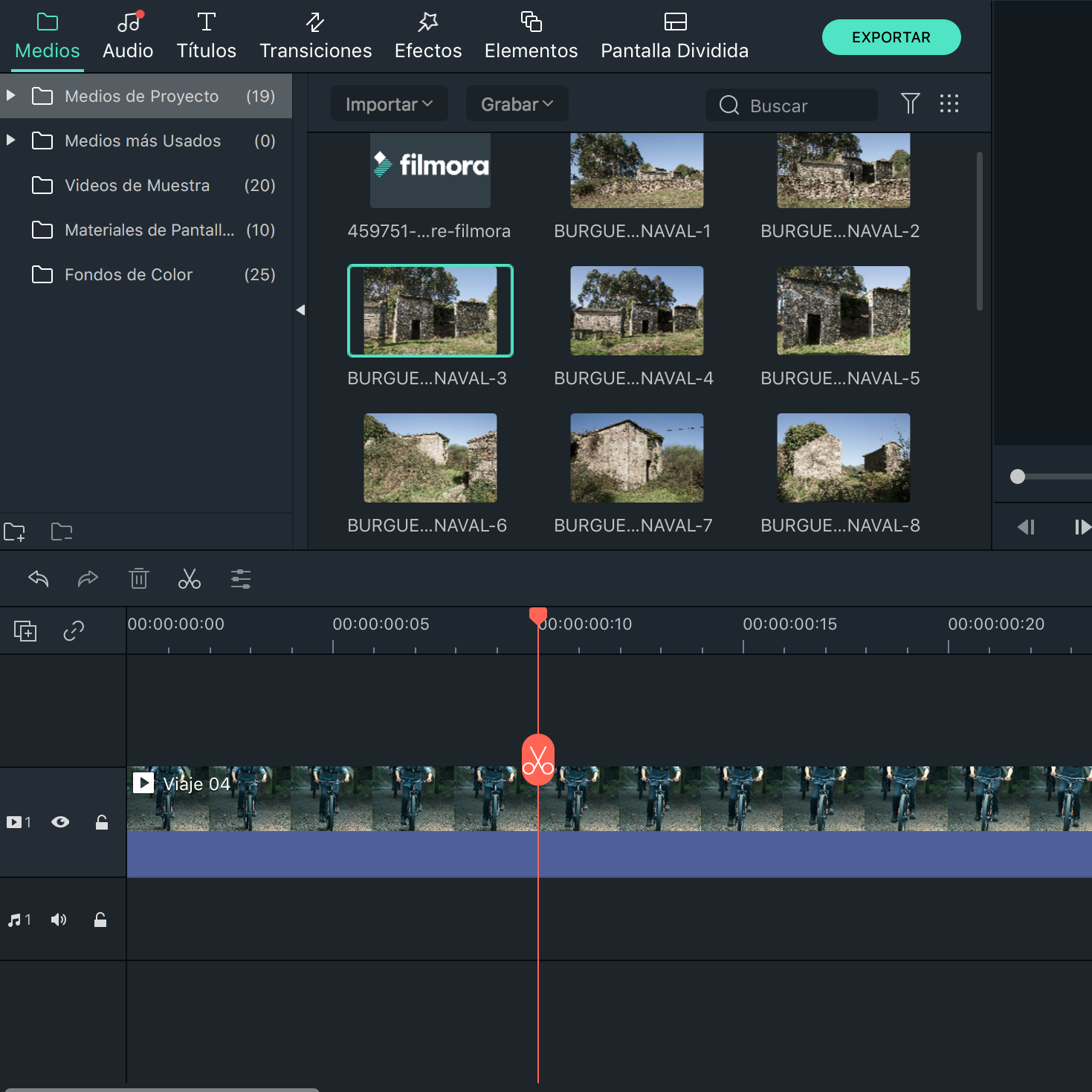Image resolution: width=1092 pixels, height=1092 pixels.
Task: Switch to the Transiciones tab
Action: coord(315,36)
